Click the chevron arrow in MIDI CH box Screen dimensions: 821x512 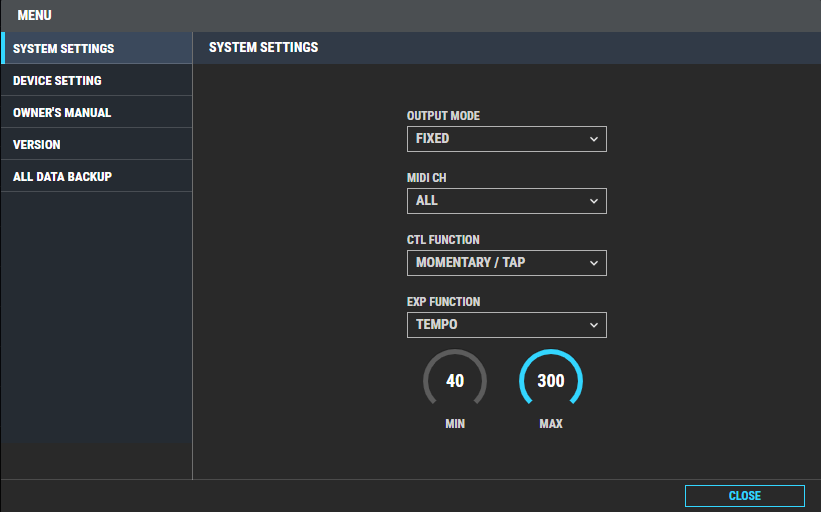(x=594, y=201)
